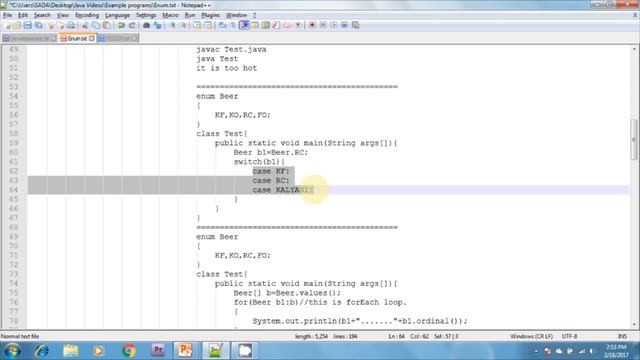Click the Close All toolbar icon
The image size is (640, 360).
(61, 25)
